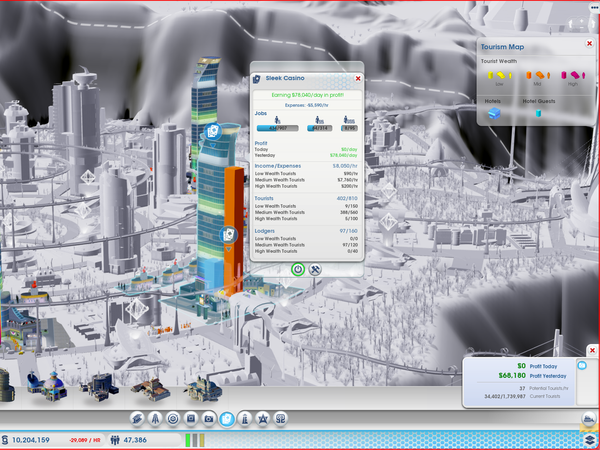This screenshot has width=600, height=450.
Task: Open the concentric-circle menu icon in bottom toolbar
Action: pyautogui.click(x=173, y=419)
